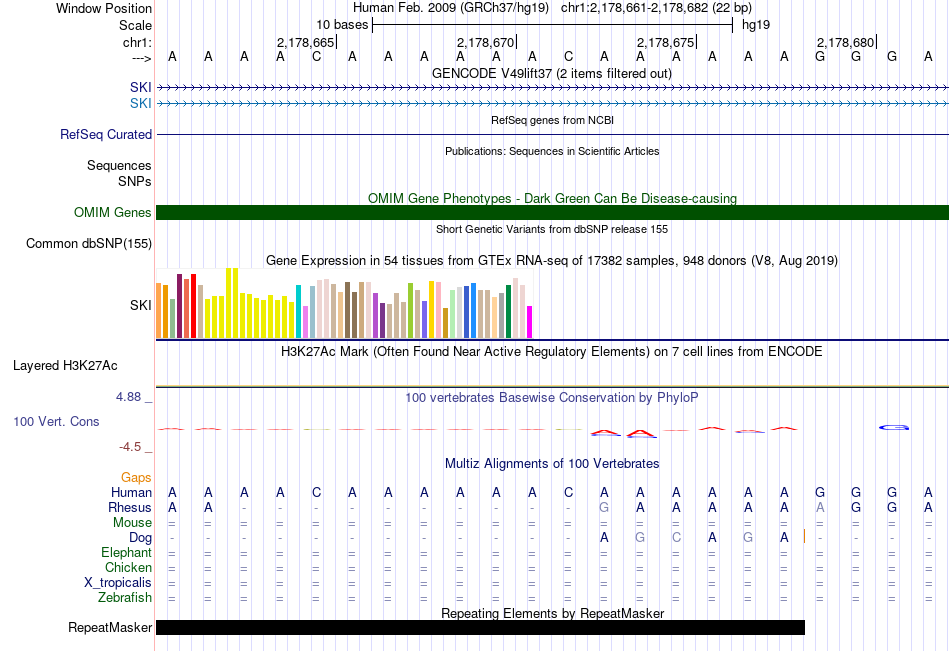Click the RefSeq genes from NCBI title
Viewport: 950px width, 651px height.
[x=553, y=120]
